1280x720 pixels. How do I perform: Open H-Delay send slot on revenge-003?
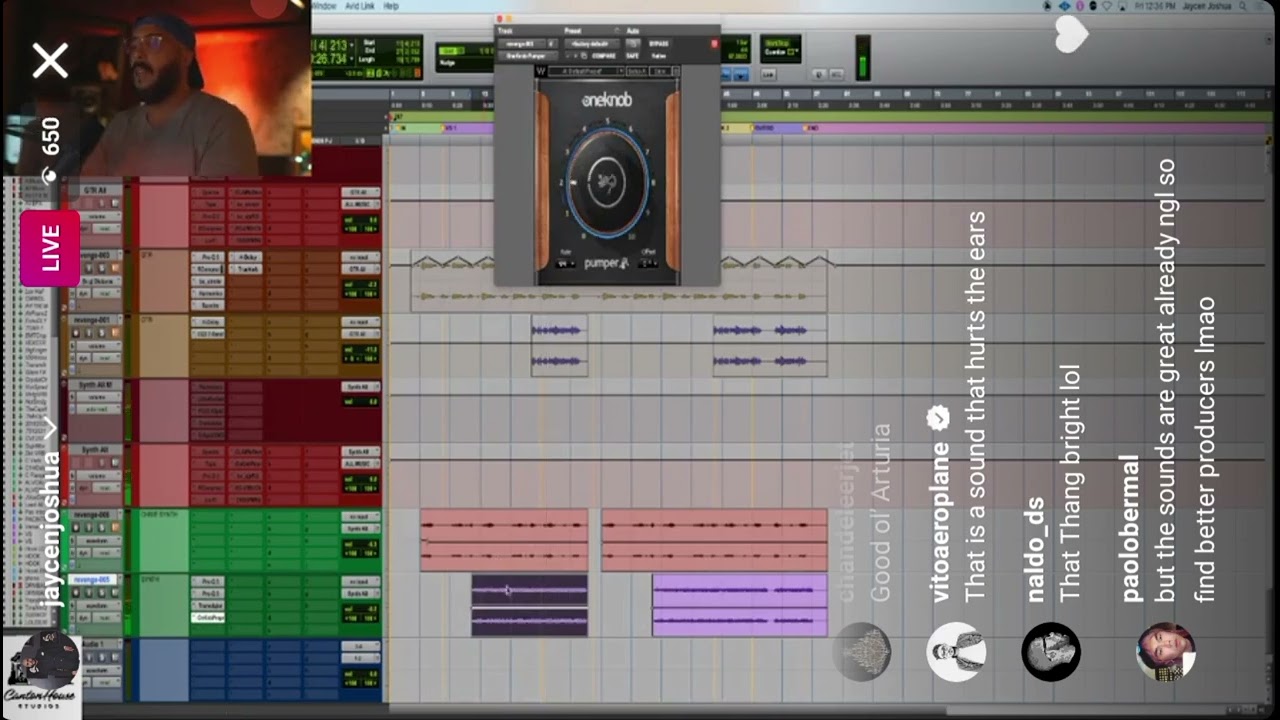(245, 257)
